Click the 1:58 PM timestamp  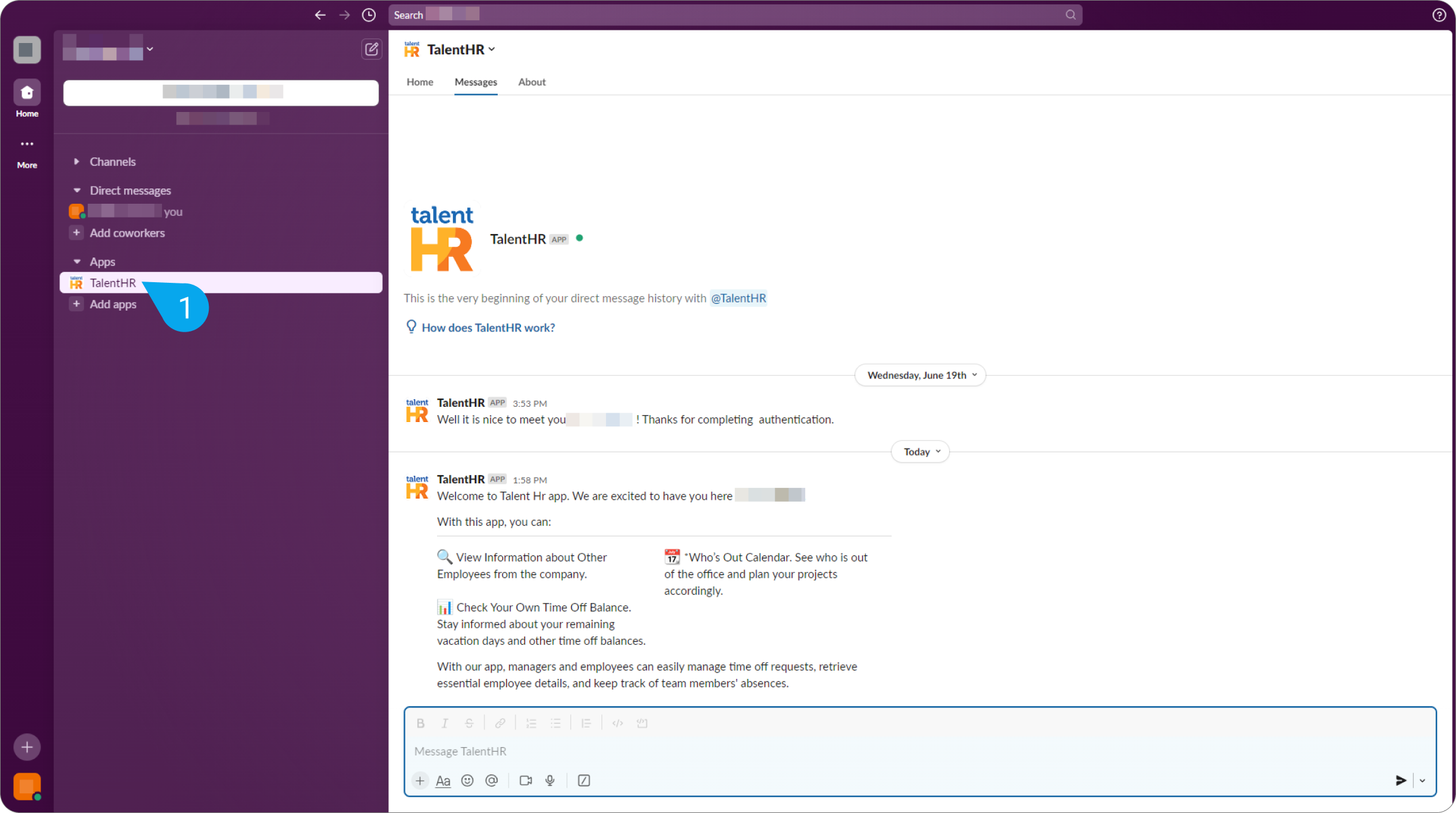click(x=530, y=480)
